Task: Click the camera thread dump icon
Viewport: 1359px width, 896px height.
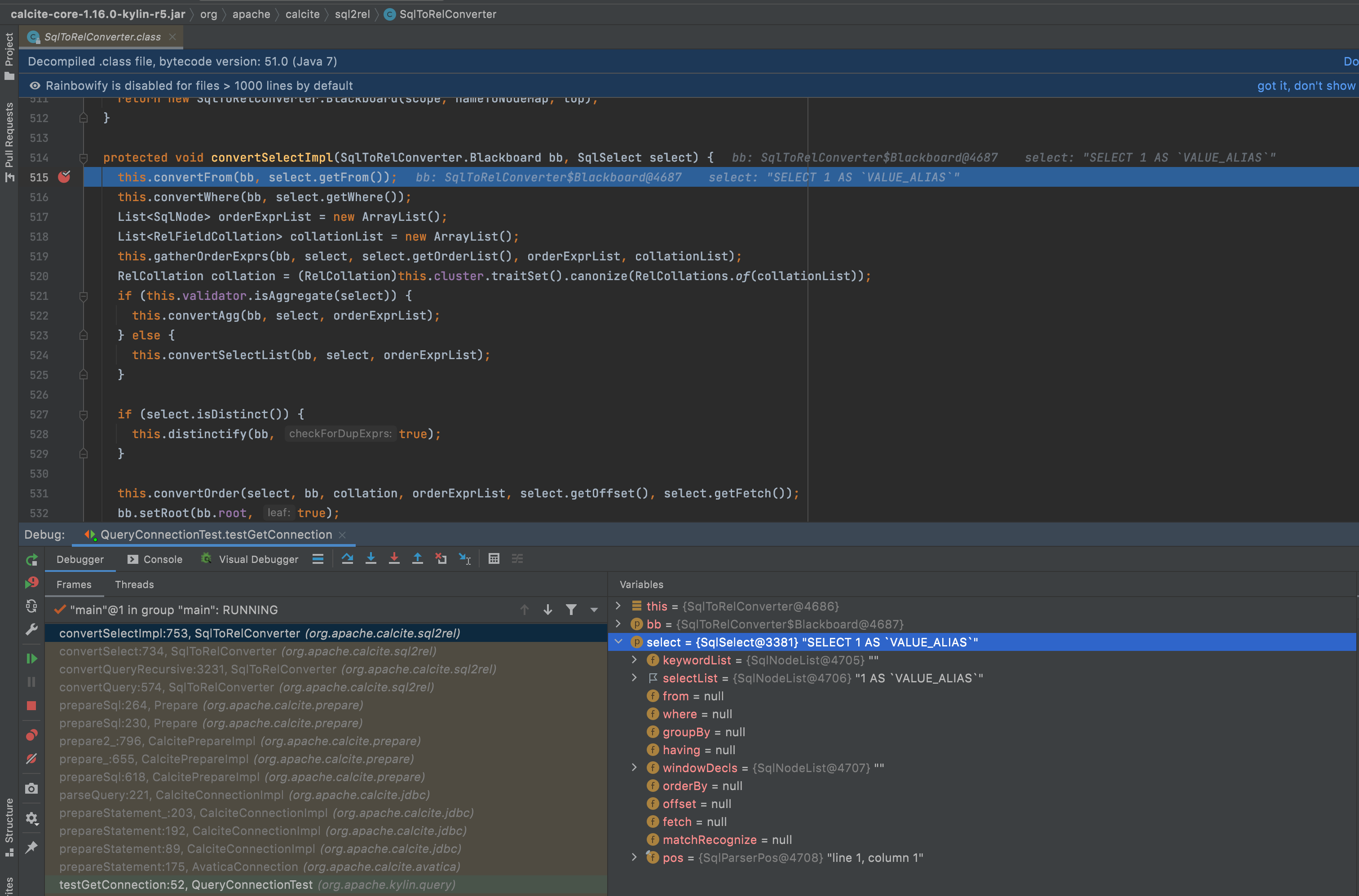Action: click(x=31, y=789)
